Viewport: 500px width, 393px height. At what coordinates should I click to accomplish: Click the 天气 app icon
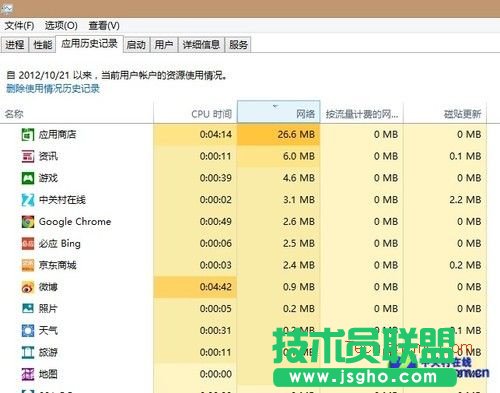(x=28, y=331)
